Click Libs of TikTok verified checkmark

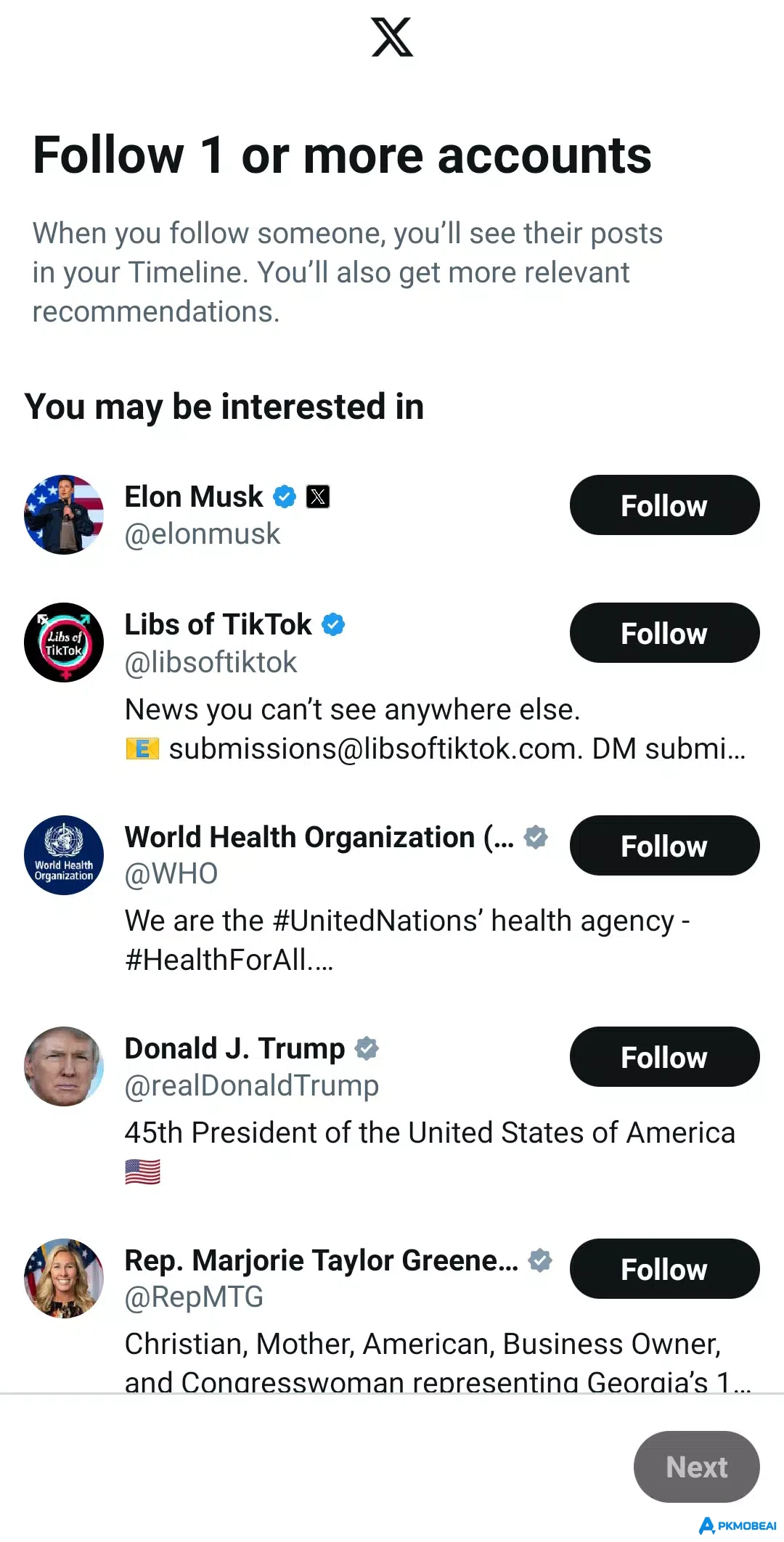tap(333, 624)
